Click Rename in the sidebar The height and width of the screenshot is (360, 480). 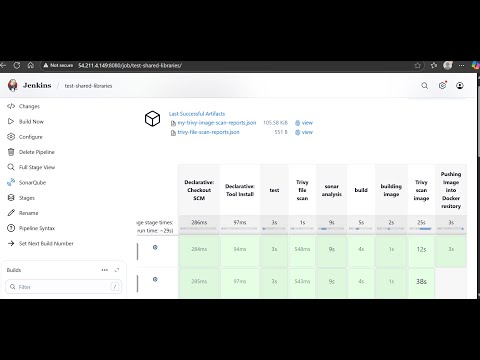(28, 213)
